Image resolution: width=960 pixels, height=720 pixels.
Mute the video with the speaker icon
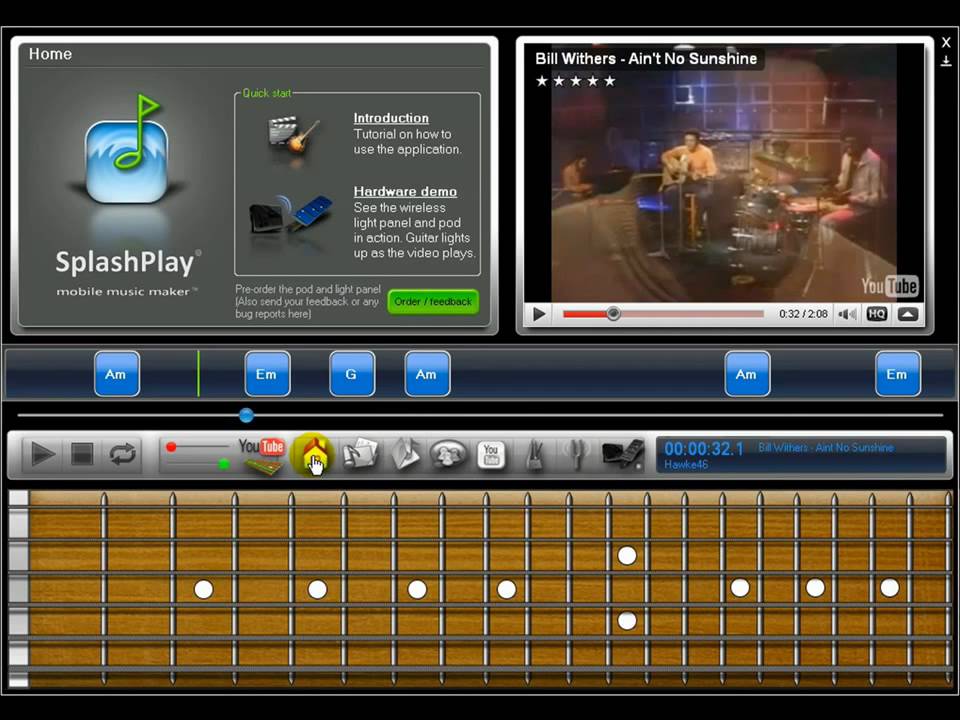[847, 314]
